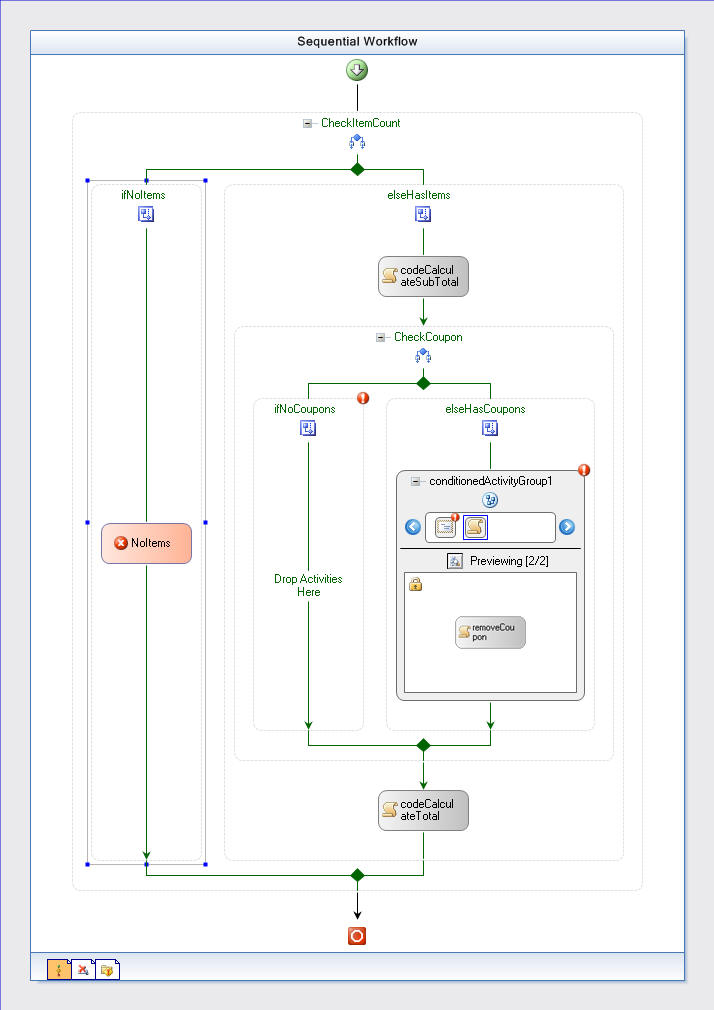Click the lock icon in preview pane

(x=416, y=585)
